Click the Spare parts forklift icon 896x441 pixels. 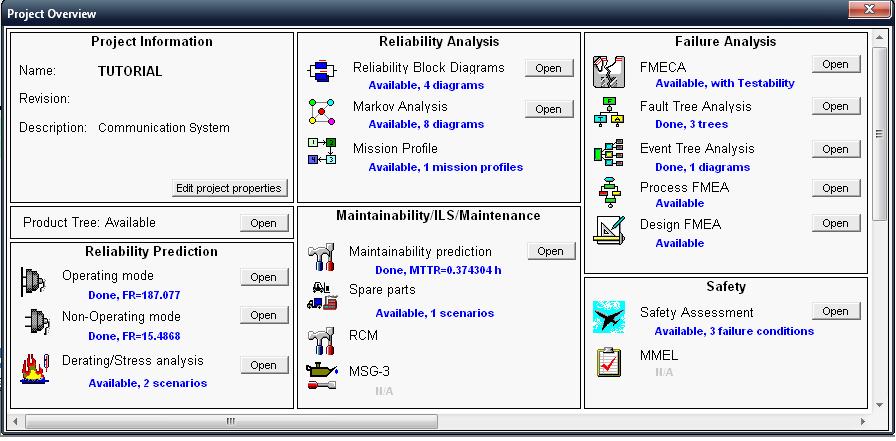pyautogui.click(x=322, y=296)
